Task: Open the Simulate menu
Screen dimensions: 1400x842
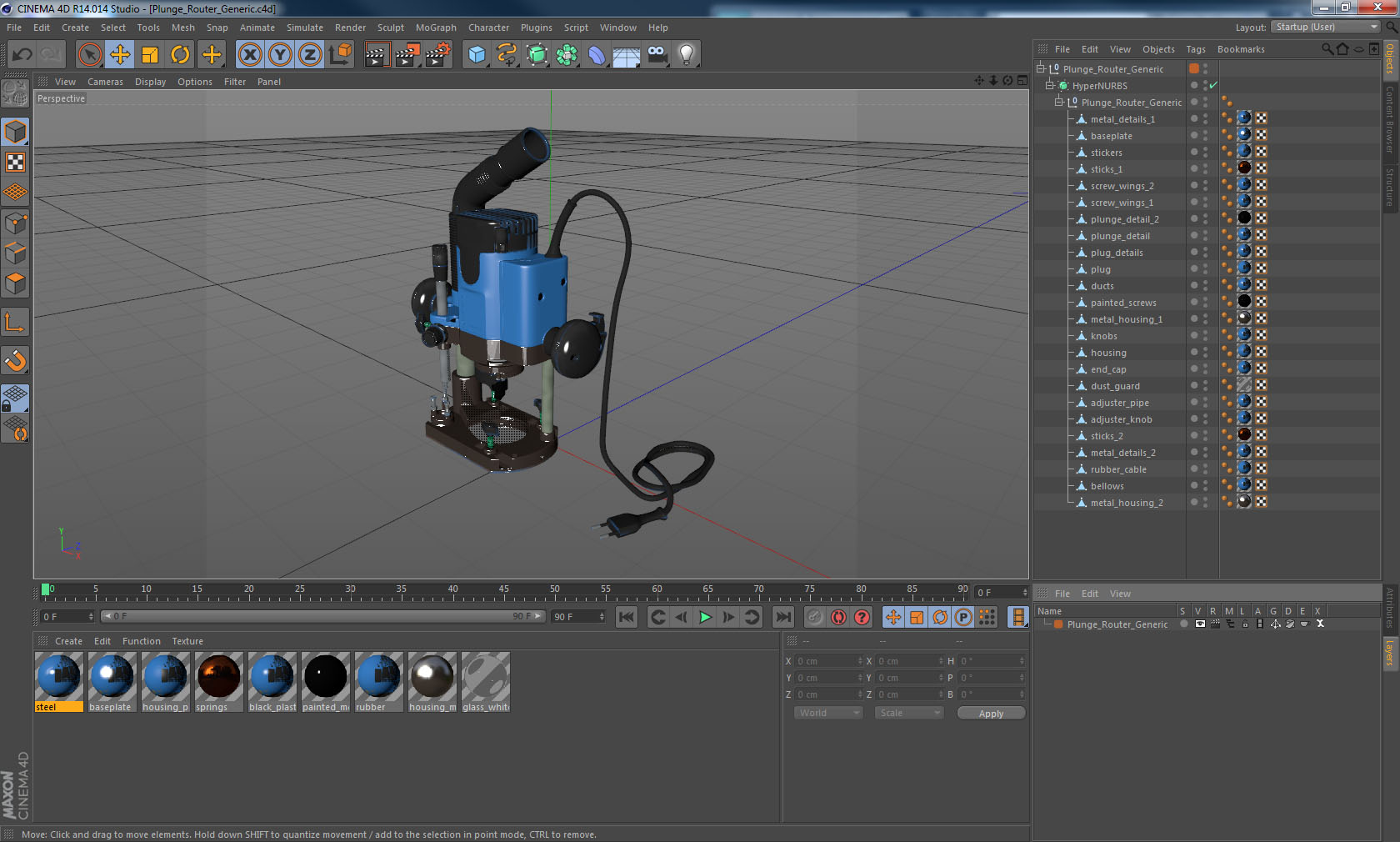Action: click(305, 28)
